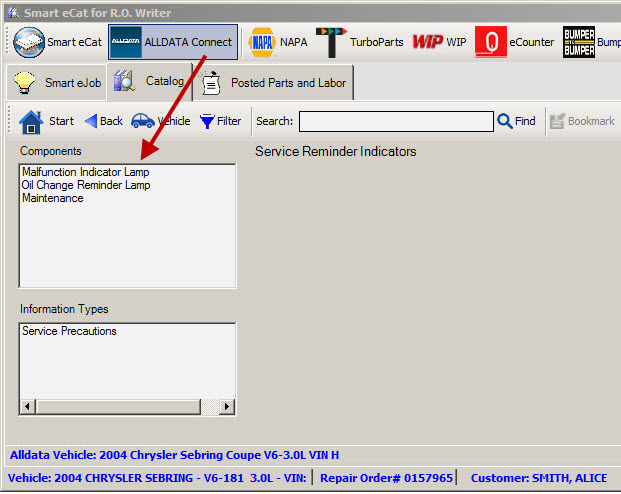Select Malfunction Indicator Lamp component
This screenshot has height=494, width=621.
pyautogui.click(x=86, y=172)
